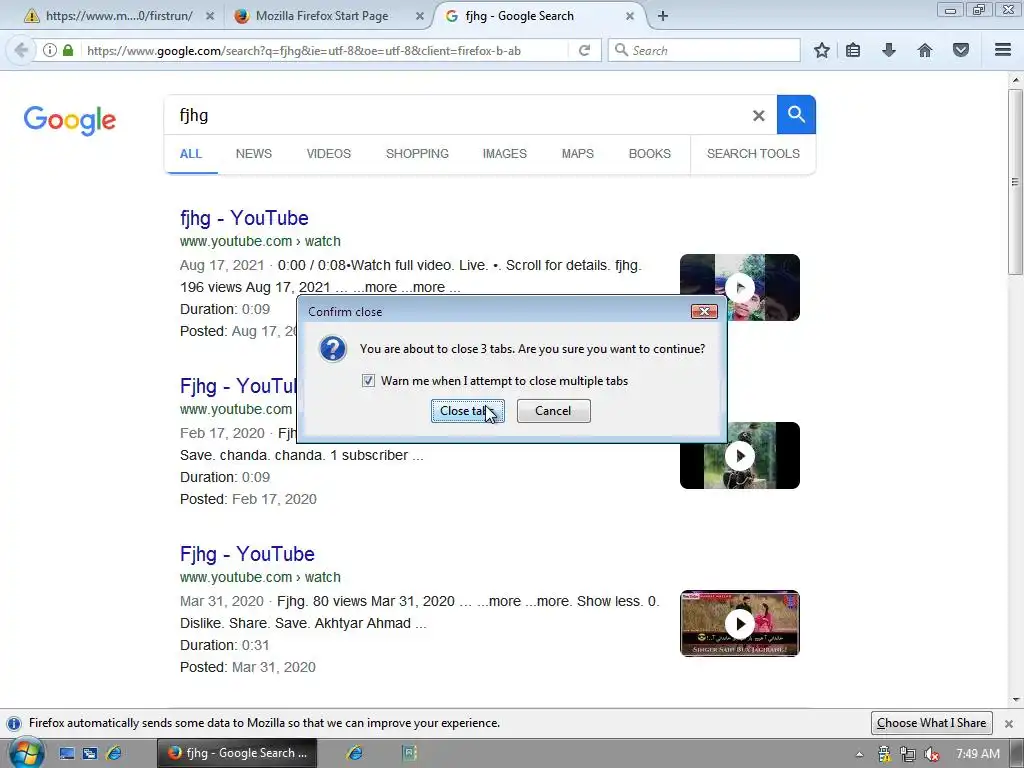Bookmark this page with the star icon
The height and width of the screenshot is (768, 1024).
(x=822, y=50)
